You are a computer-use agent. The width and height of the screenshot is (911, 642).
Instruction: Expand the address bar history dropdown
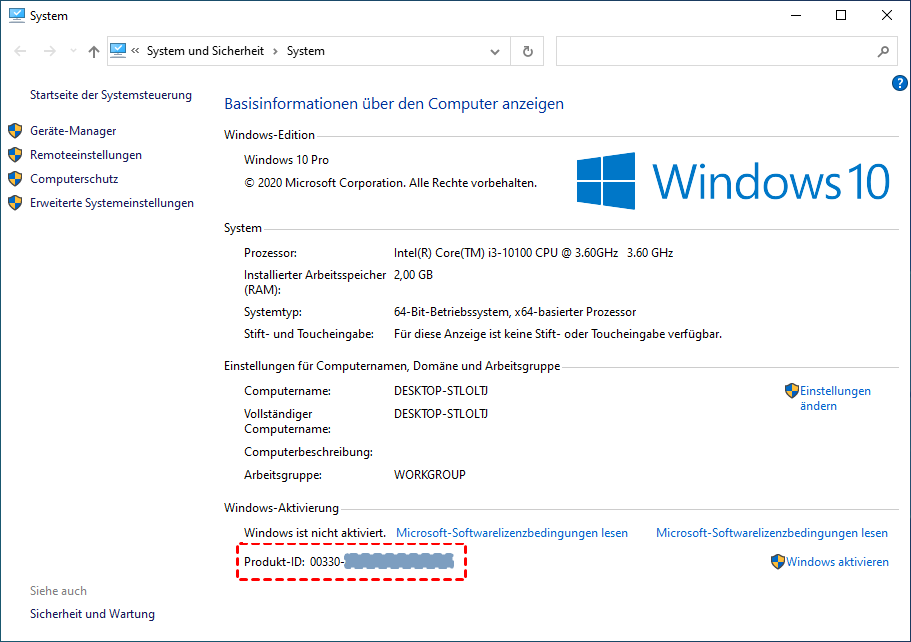[x=495, y=52]
